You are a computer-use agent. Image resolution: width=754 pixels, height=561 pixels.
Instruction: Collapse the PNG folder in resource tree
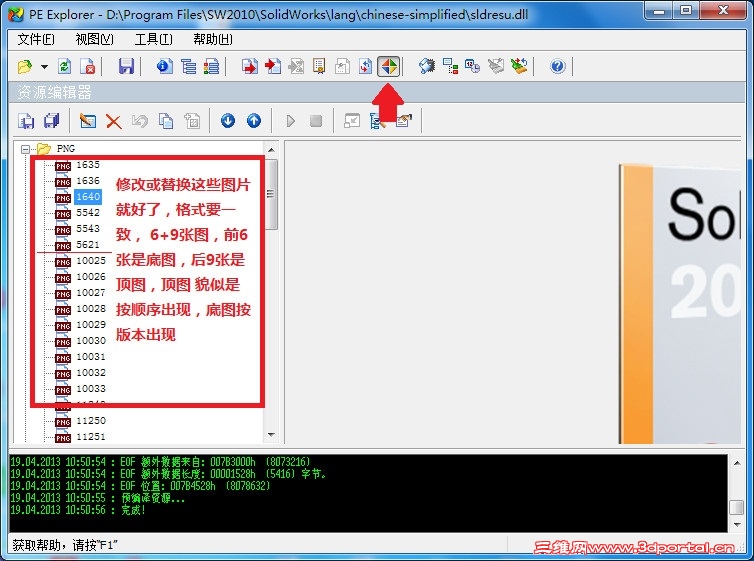(25, 149)
